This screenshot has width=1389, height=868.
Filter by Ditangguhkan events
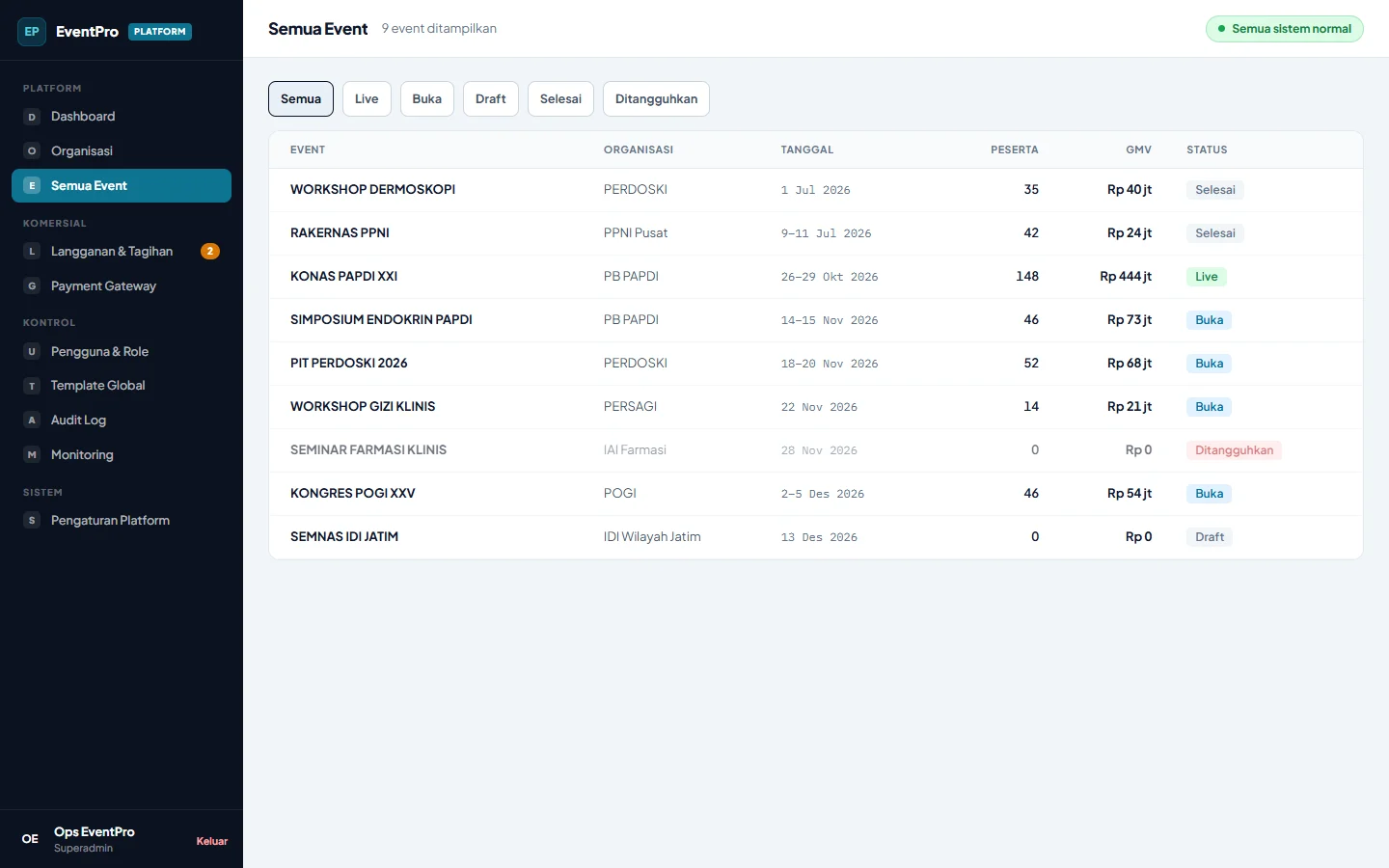pyautogui.click(x=656, y=99)
